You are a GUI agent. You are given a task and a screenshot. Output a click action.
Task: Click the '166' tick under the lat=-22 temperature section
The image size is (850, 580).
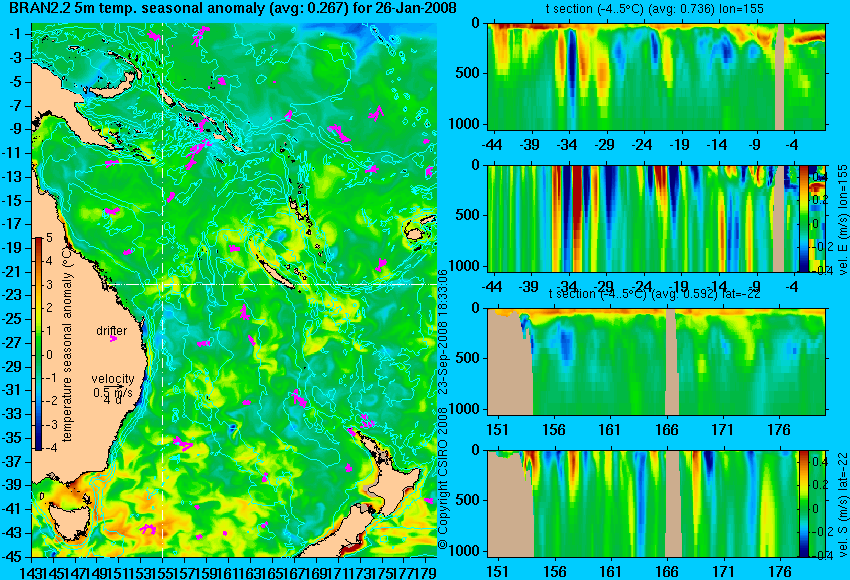666,430
